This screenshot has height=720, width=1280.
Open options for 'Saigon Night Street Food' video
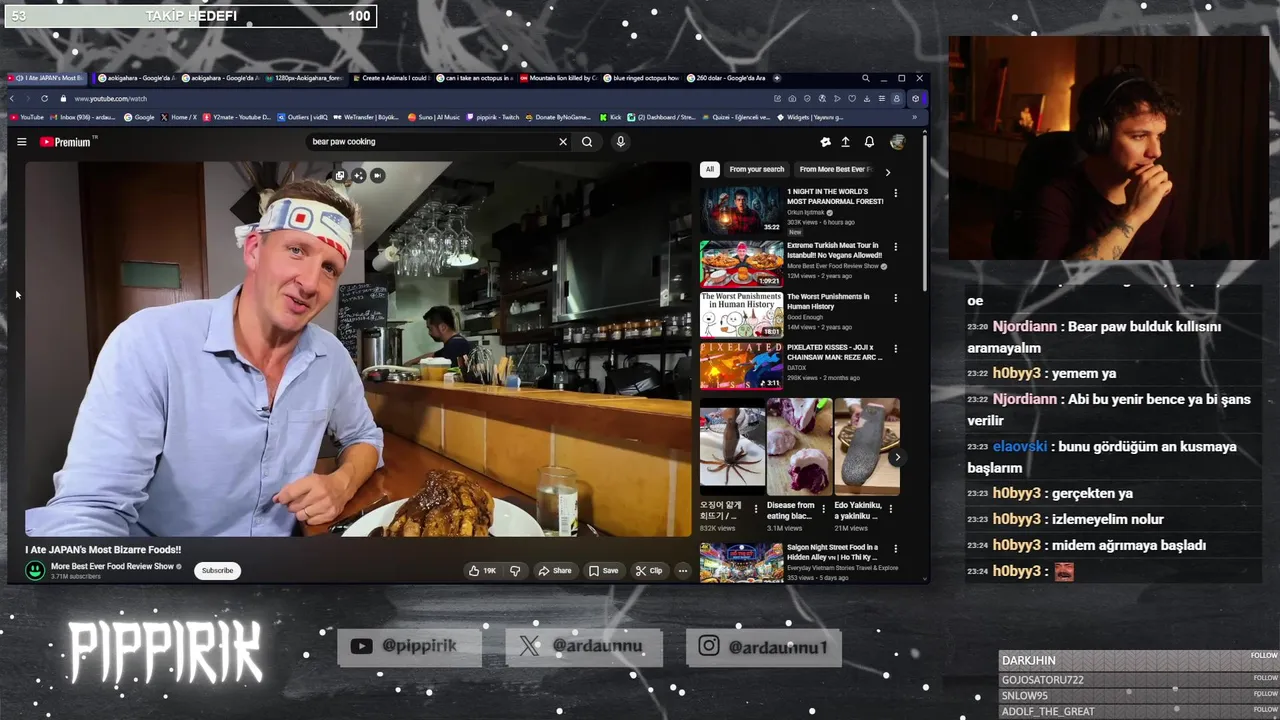click(895, 549)
